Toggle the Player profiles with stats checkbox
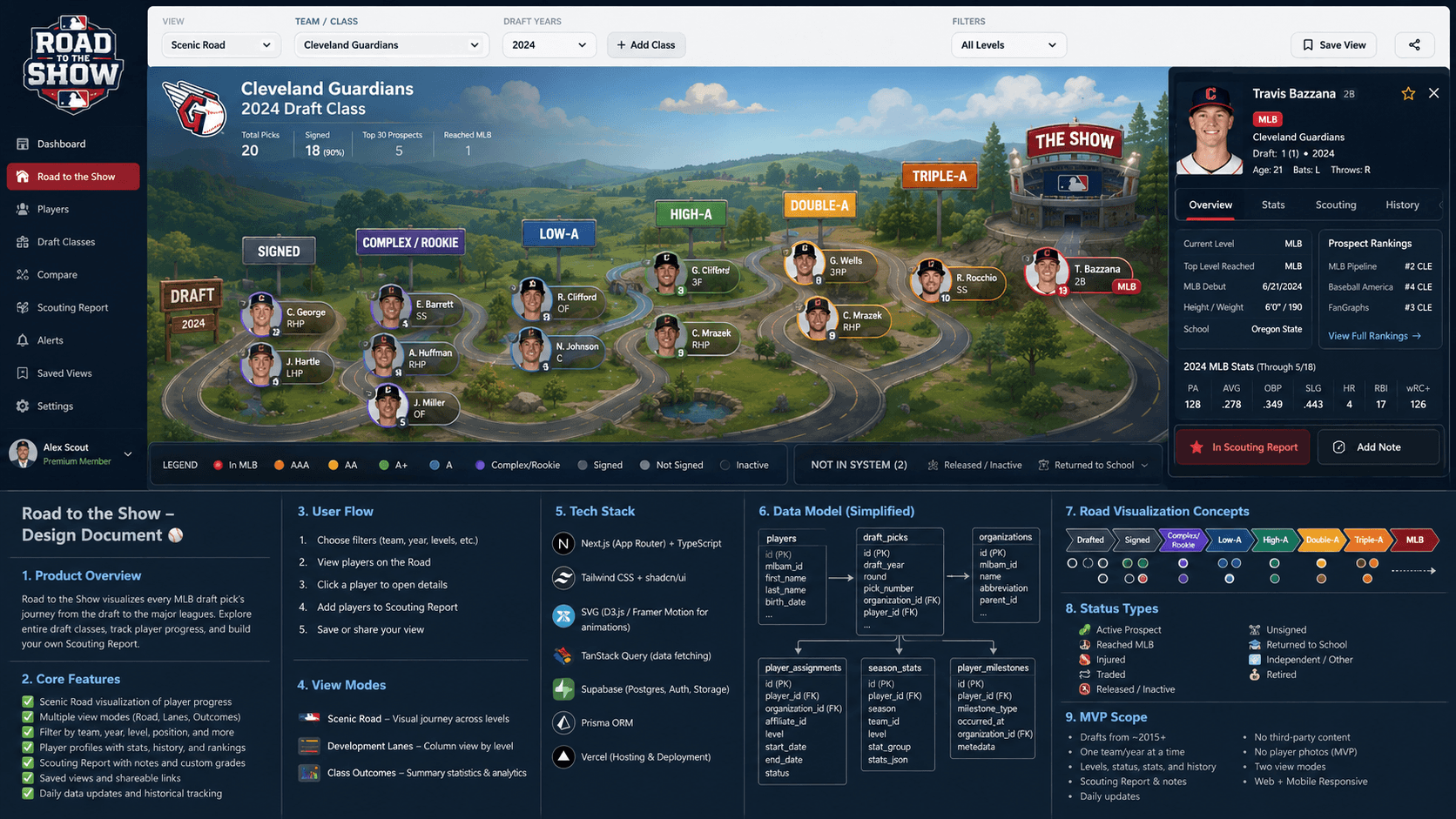 click(28, 748)
